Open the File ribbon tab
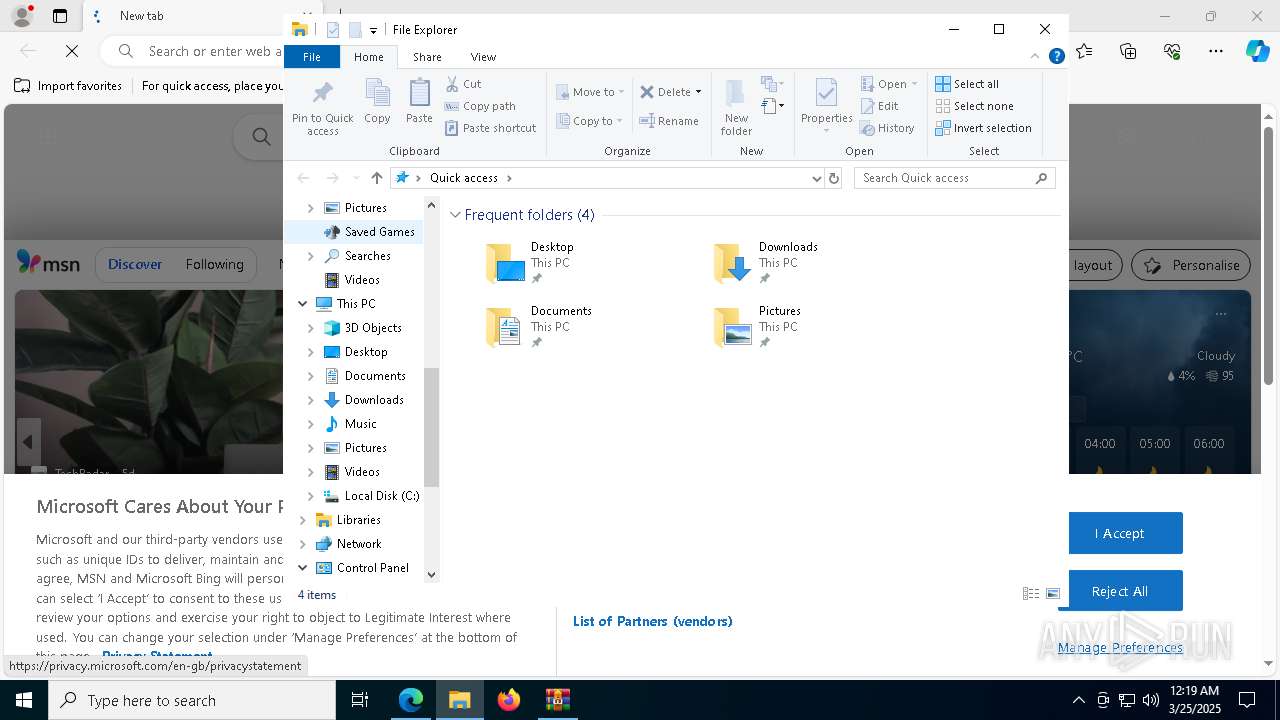 click(312, 57)
